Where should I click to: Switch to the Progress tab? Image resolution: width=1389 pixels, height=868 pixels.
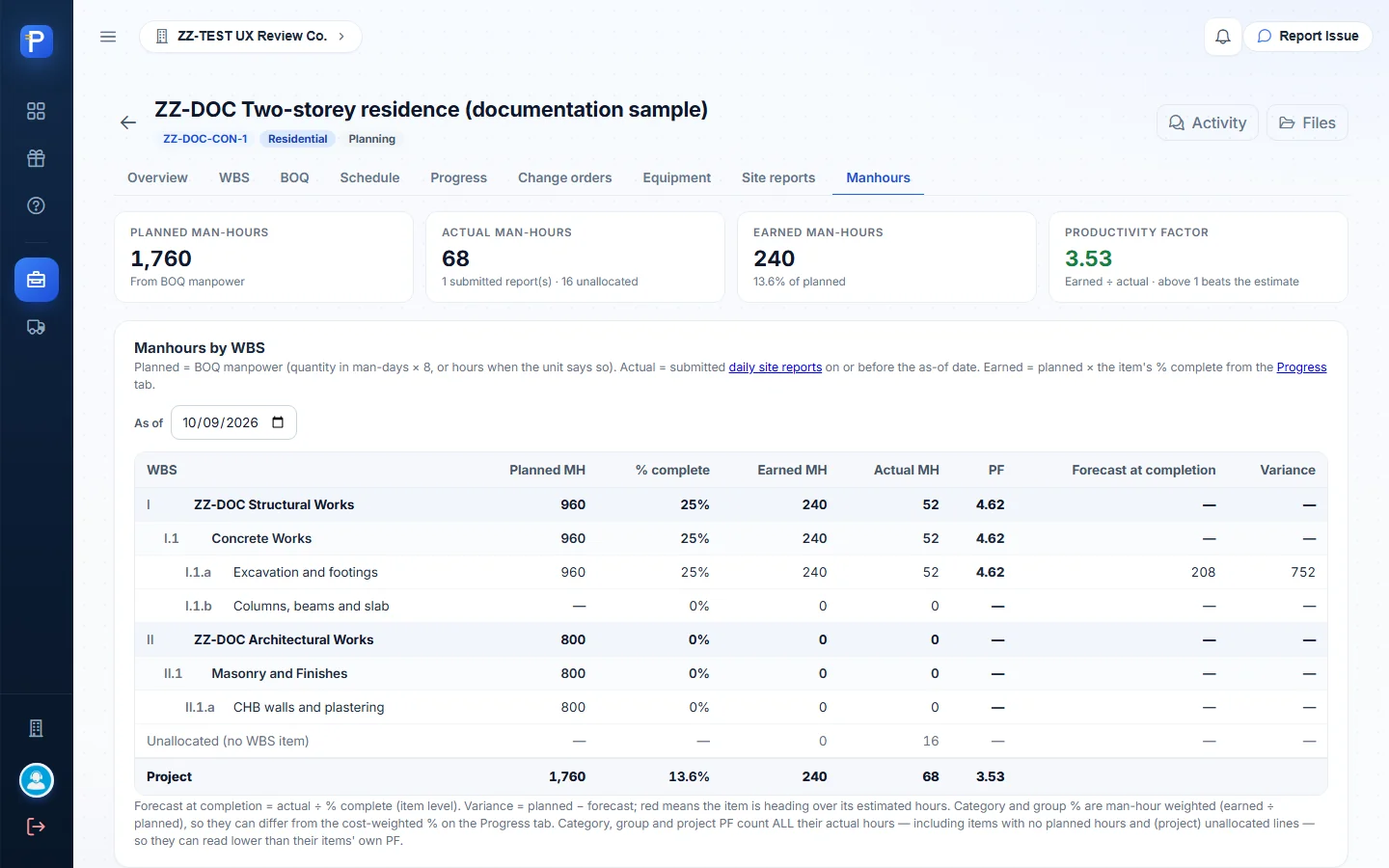458,177
